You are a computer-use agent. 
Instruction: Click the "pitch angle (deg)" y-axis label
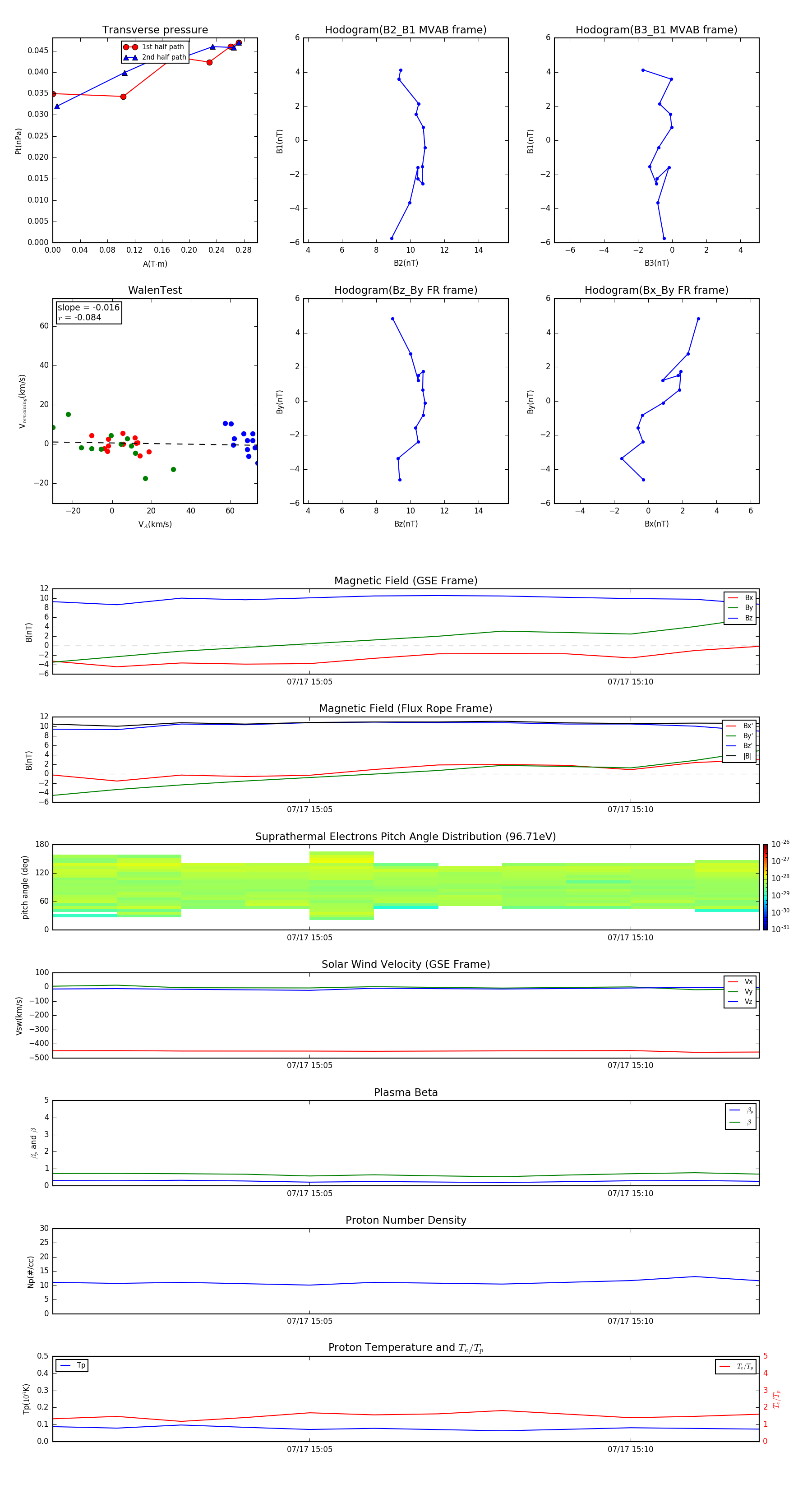[25, 887]
